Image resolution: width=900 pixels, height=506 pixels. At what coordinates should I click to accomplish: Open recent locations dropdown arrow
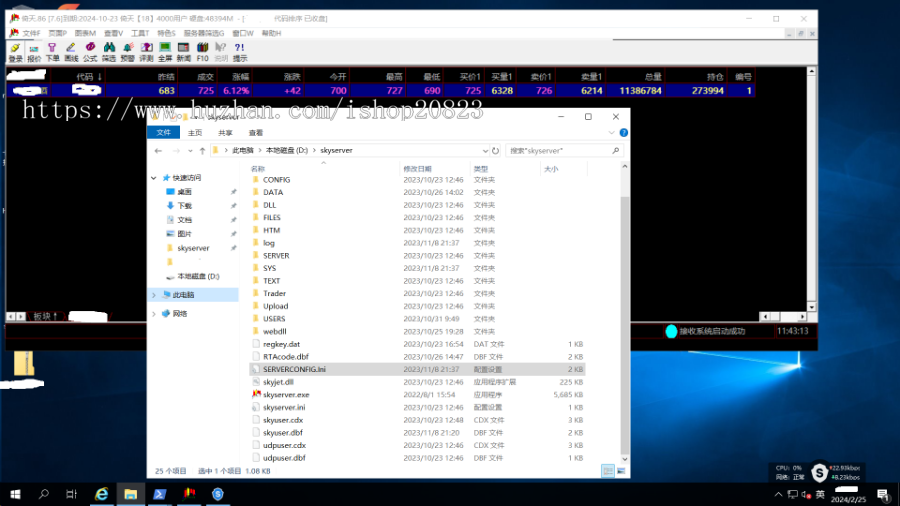click(190, 151)
